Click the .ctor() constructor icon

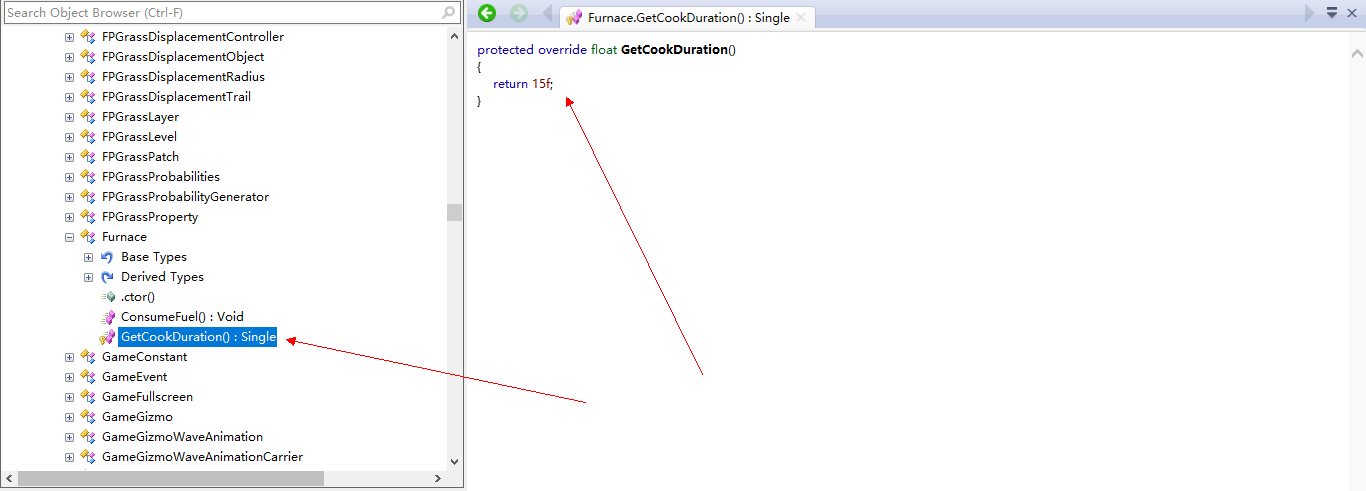(107, 297)
